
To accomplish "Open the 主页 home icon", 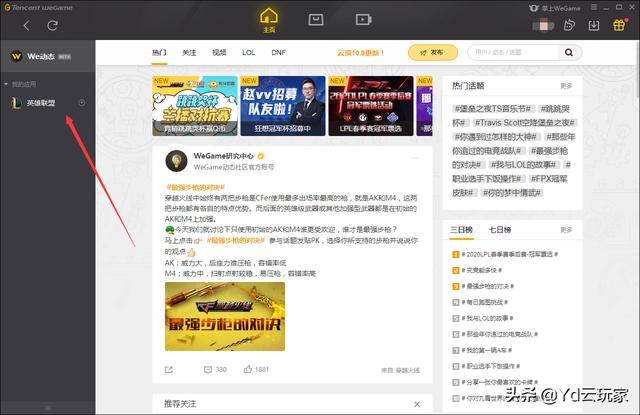I will click(269, 20).
